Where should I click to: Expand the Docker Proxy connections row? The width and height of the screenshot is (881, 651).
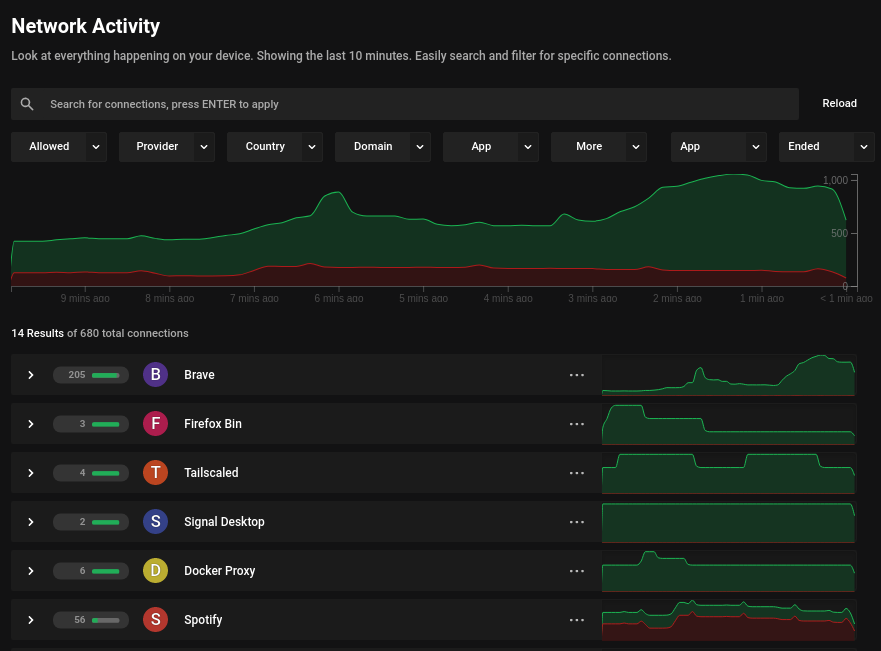(31, 571)
